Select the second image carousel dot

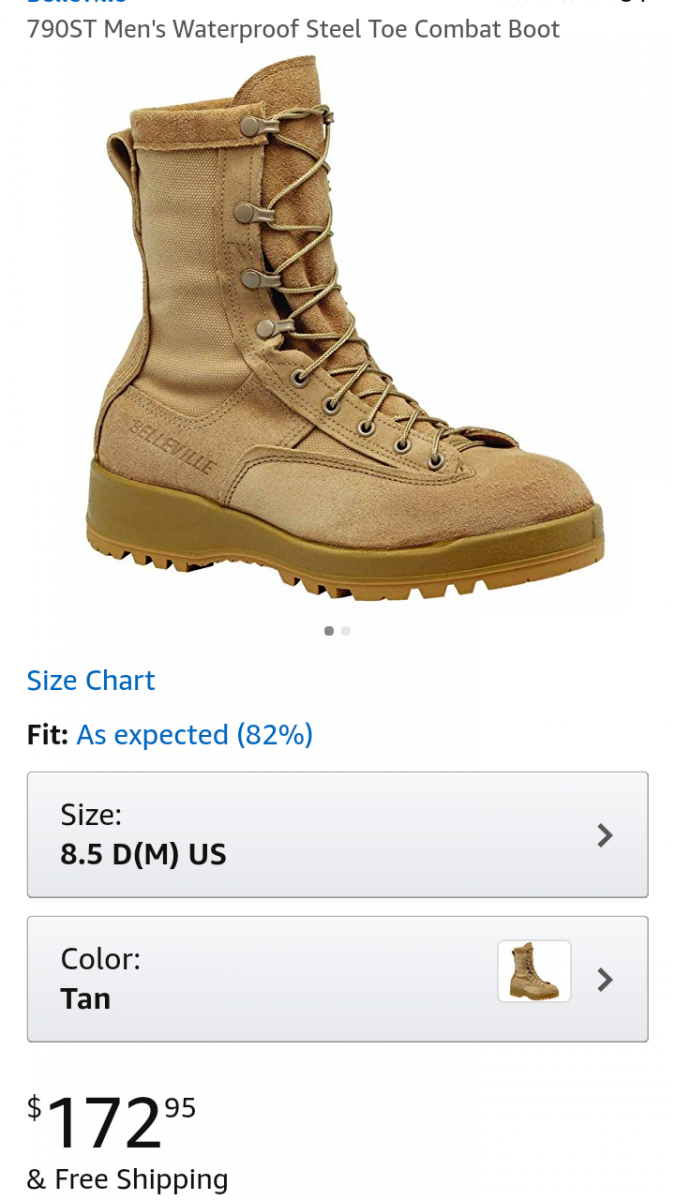(x=346, y=631)
